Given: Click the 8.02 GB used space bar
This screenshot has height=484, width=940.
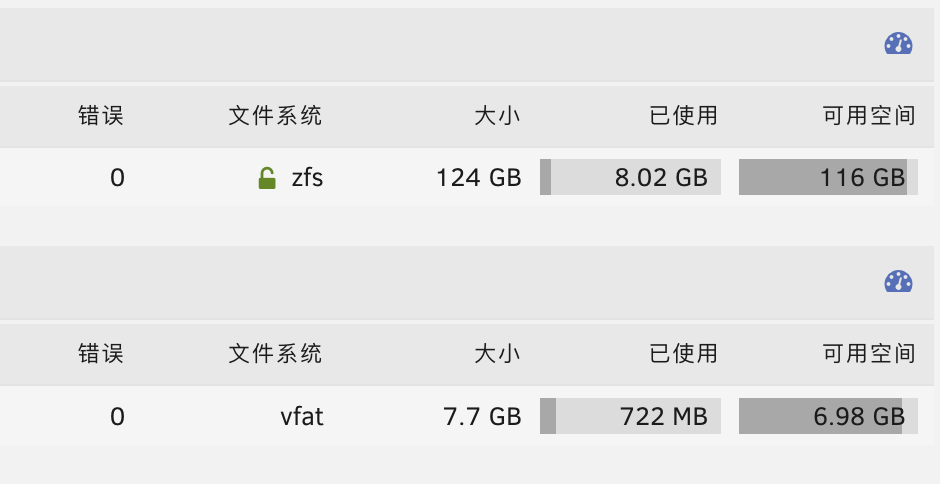Looking at the screenshot, I should (x=630, y=177).
